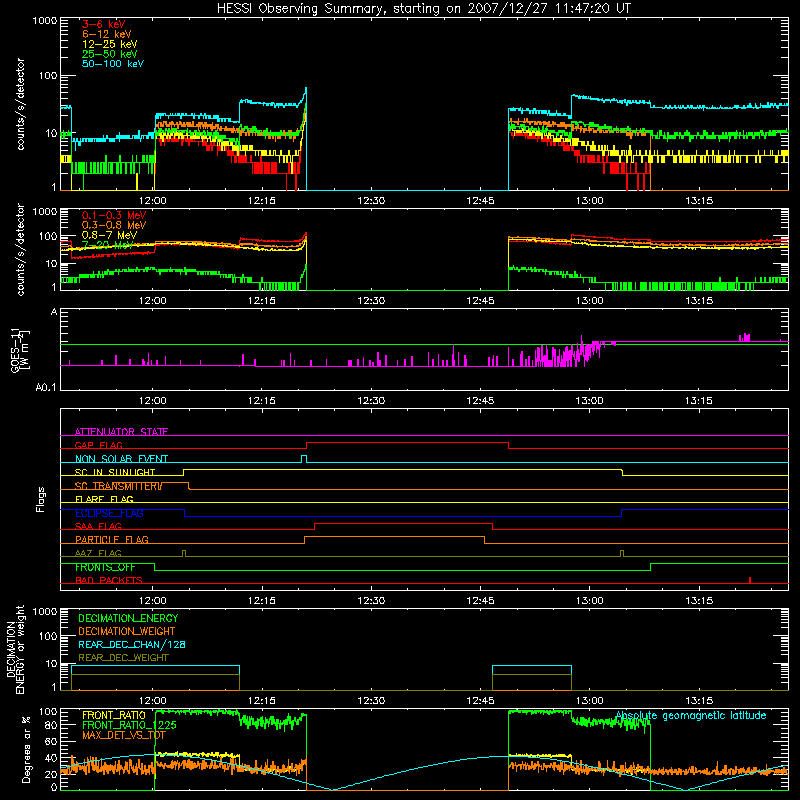Click the NON_SOLAR_EVENT cyan pulse marker
The height and width of the screenshot is (800, 800).
point(304,459)
